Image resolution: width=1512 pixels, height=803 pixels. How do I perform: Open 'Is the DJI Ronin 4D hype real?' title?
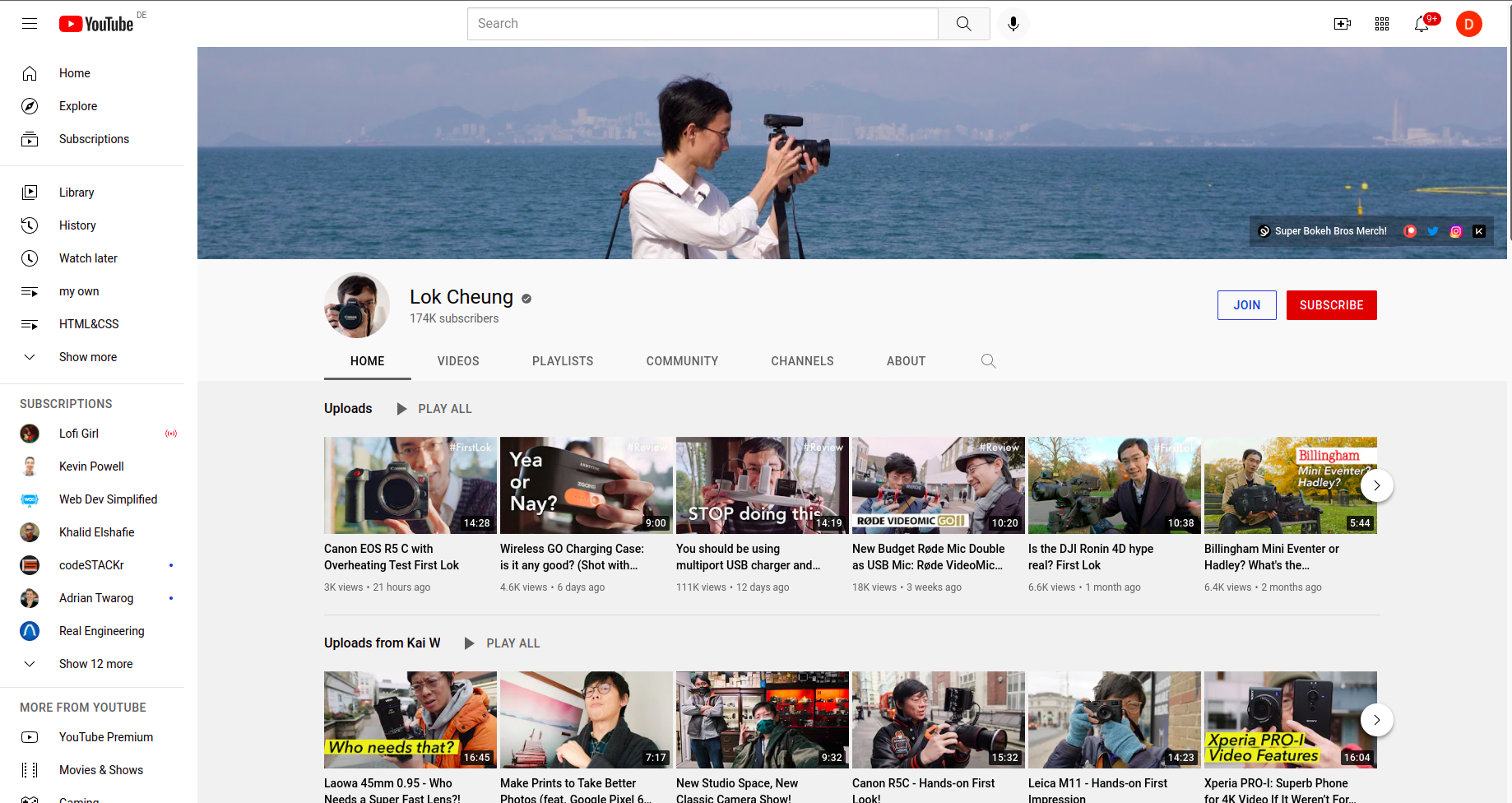1091,557
